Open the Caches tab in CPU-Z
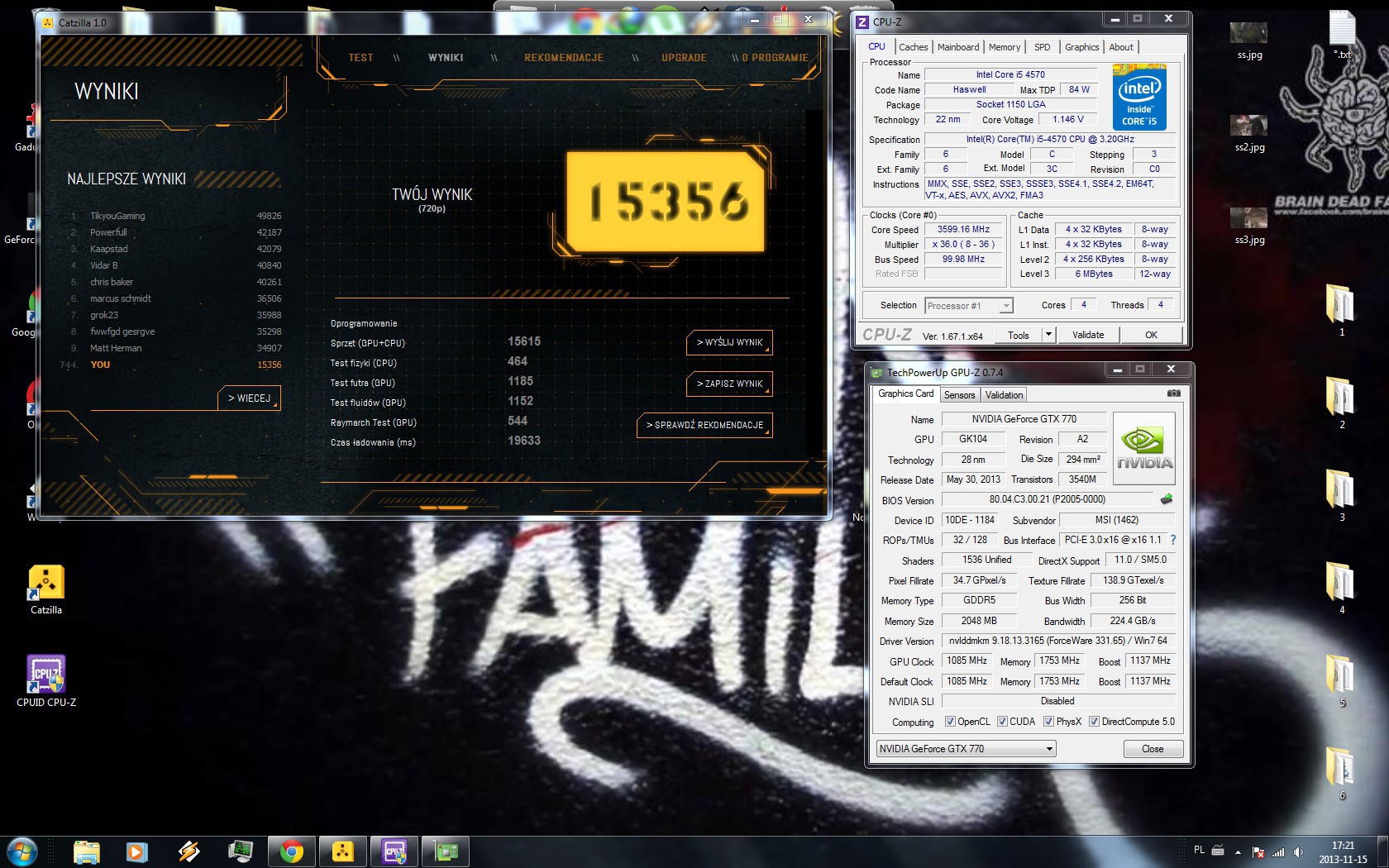 (x=913, y=47)
